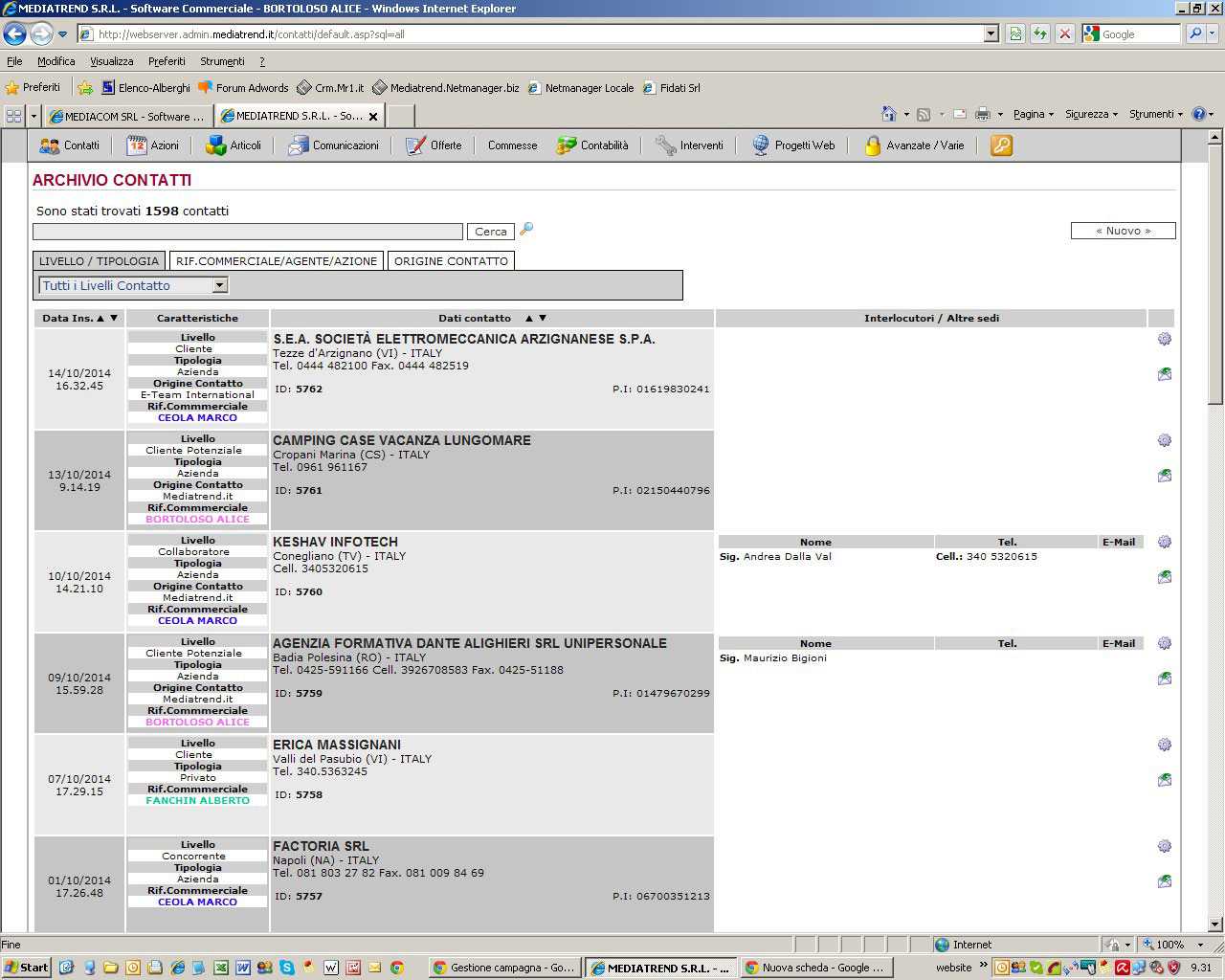Click the Windows Start button

[x=26, y=968]
